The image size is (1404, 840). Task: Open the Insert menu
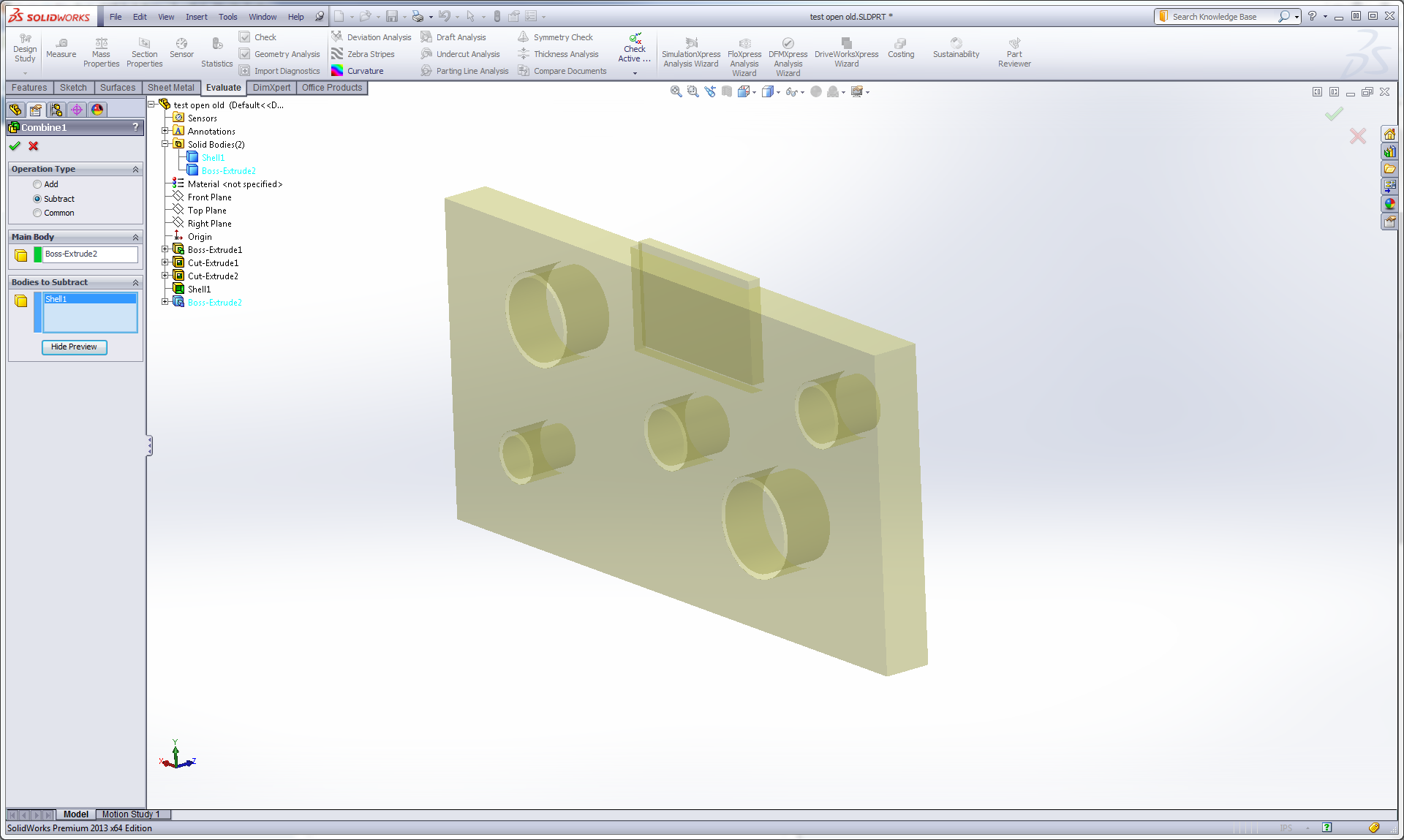click(x=196, y=17)
